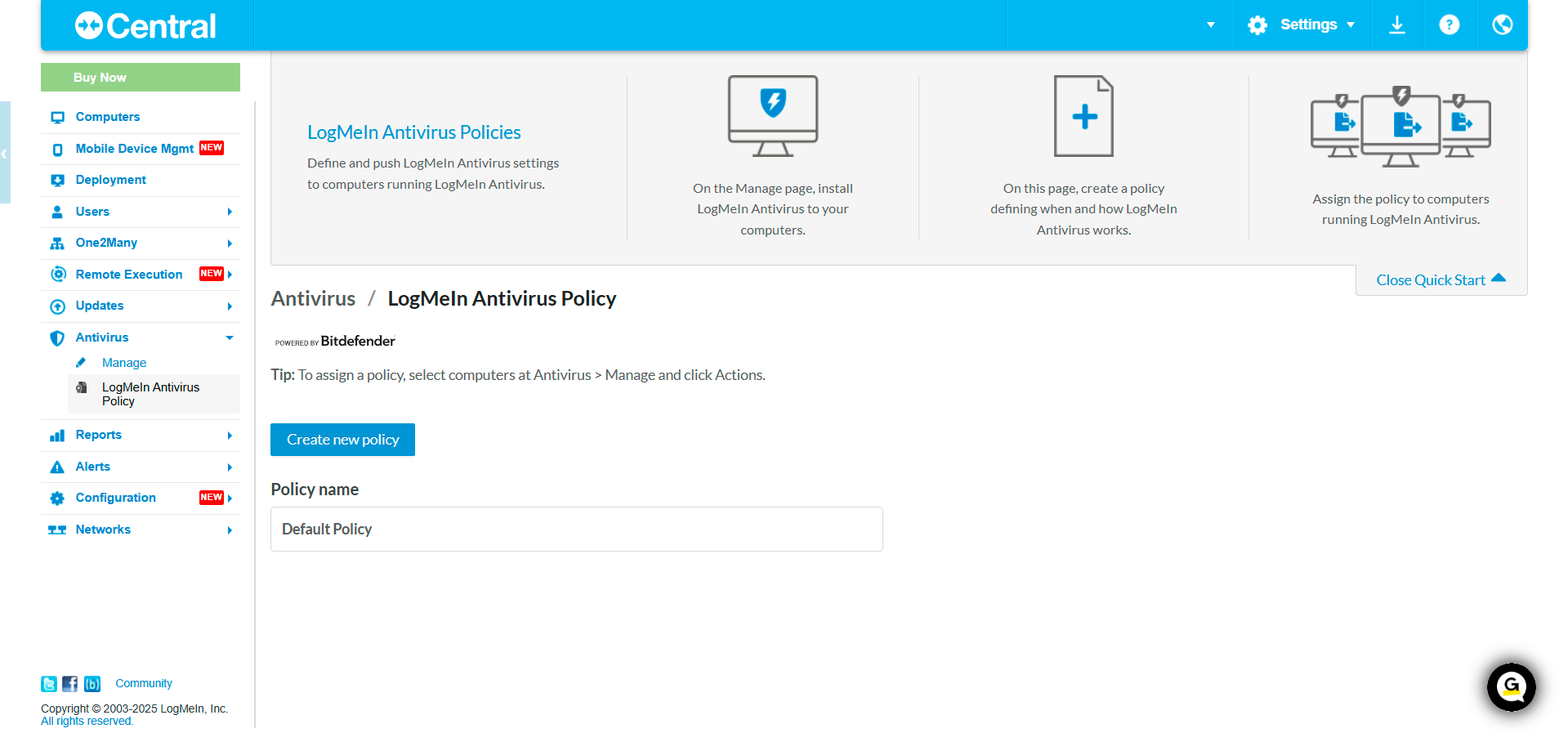Click the Updates arrow-circle icon

coord(57,306)
